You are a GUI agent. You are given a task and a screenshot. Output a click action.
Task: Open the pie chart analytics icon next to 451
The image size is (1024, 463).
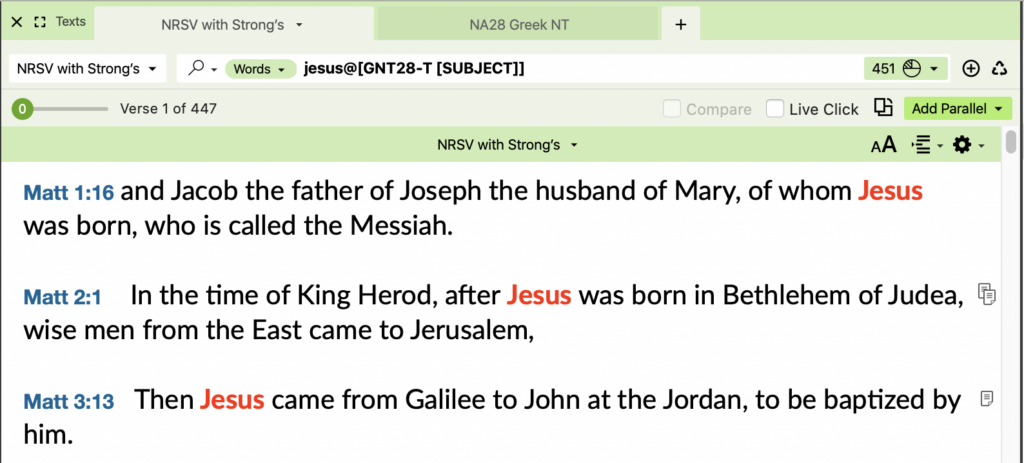[x=911, y=69]
